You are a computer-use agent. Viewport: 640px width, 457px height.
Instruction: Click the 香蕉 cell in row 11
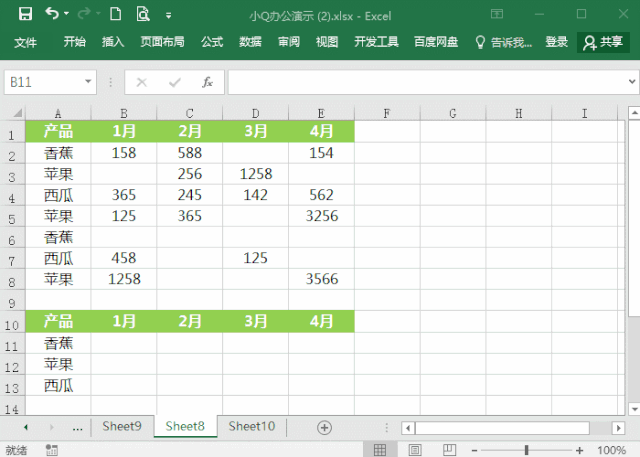point(58,343)
